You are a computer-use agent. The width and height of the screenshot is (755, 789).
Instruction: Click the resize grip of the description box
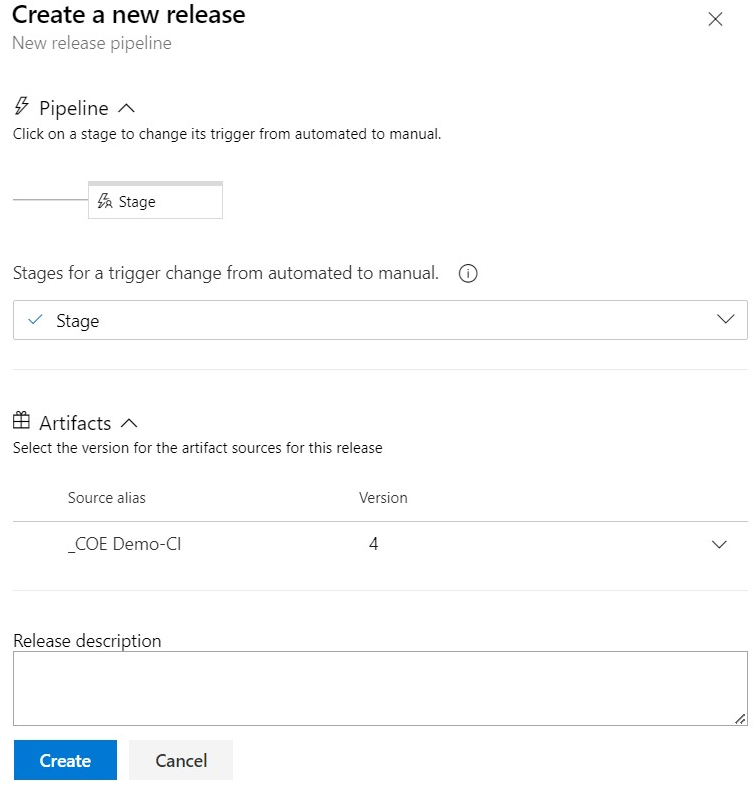740,718
